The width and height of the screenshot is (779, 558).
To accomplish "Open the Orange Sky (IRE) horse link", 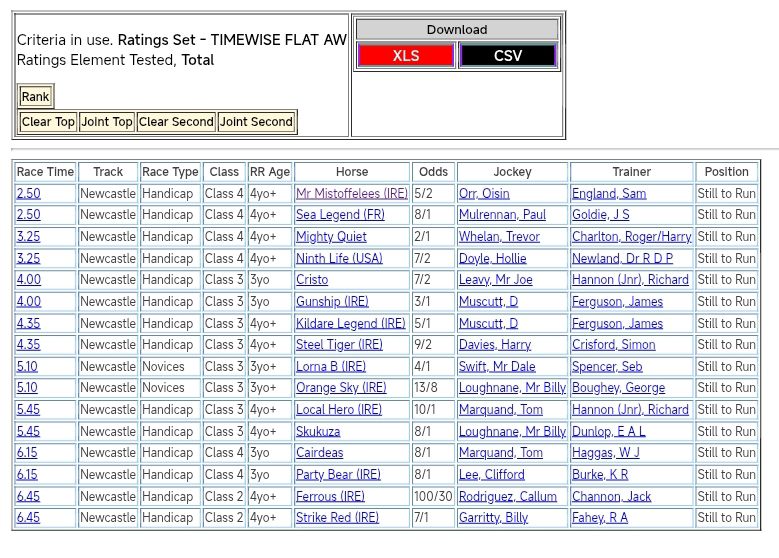I will pos(341,388).
